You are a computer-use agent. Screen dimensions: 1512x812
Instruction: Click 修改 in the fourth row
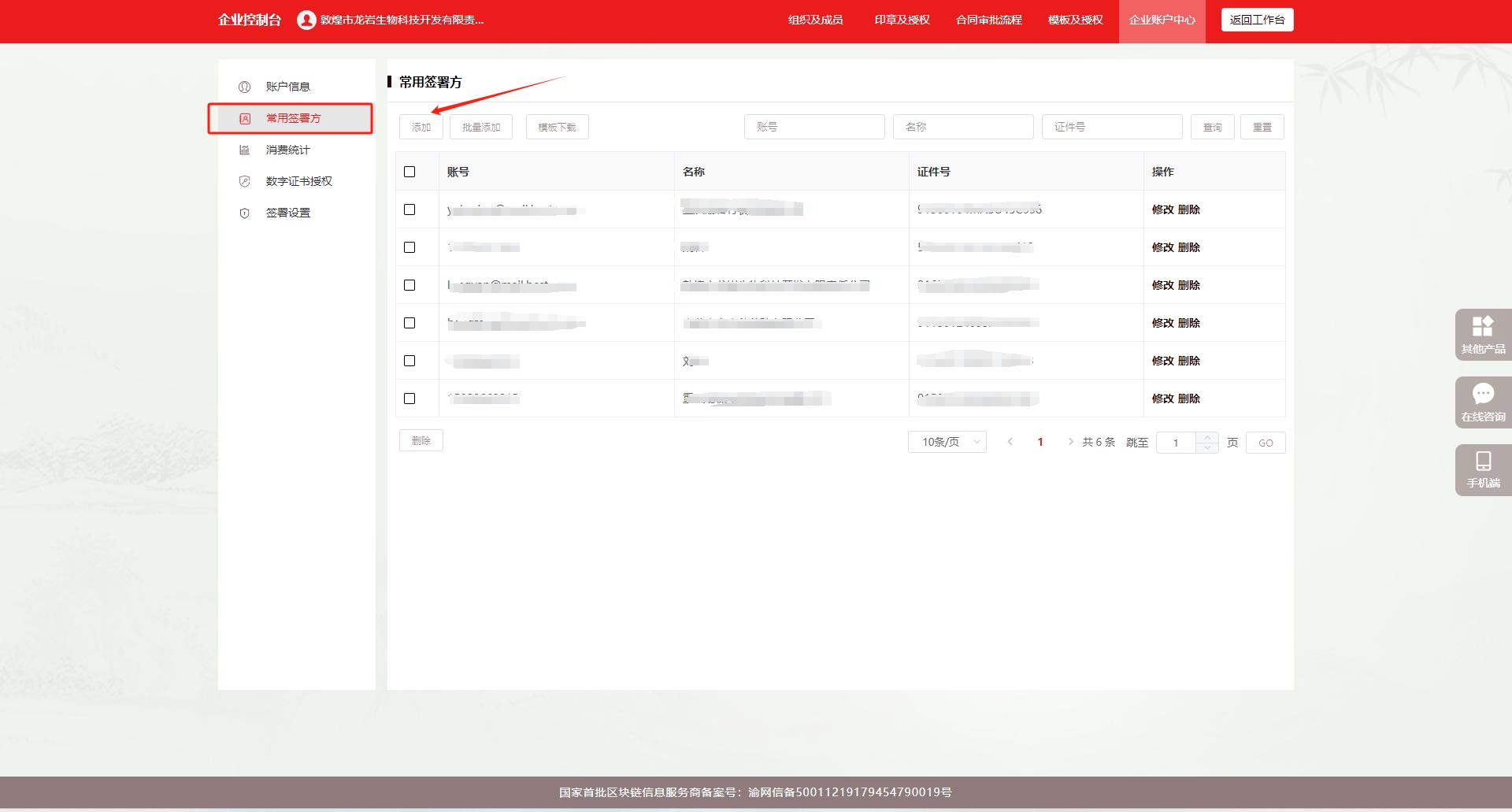pos(1162,323)
